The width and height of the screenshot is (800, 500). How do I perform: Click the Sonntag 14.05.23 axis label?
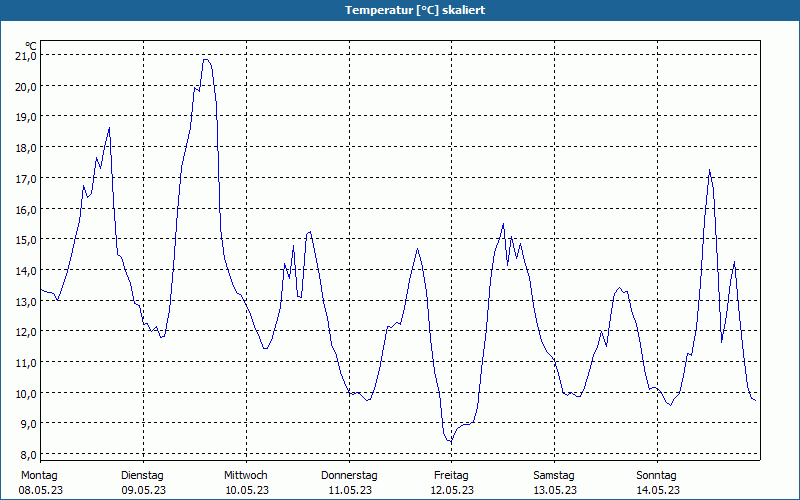click(657, 483)
